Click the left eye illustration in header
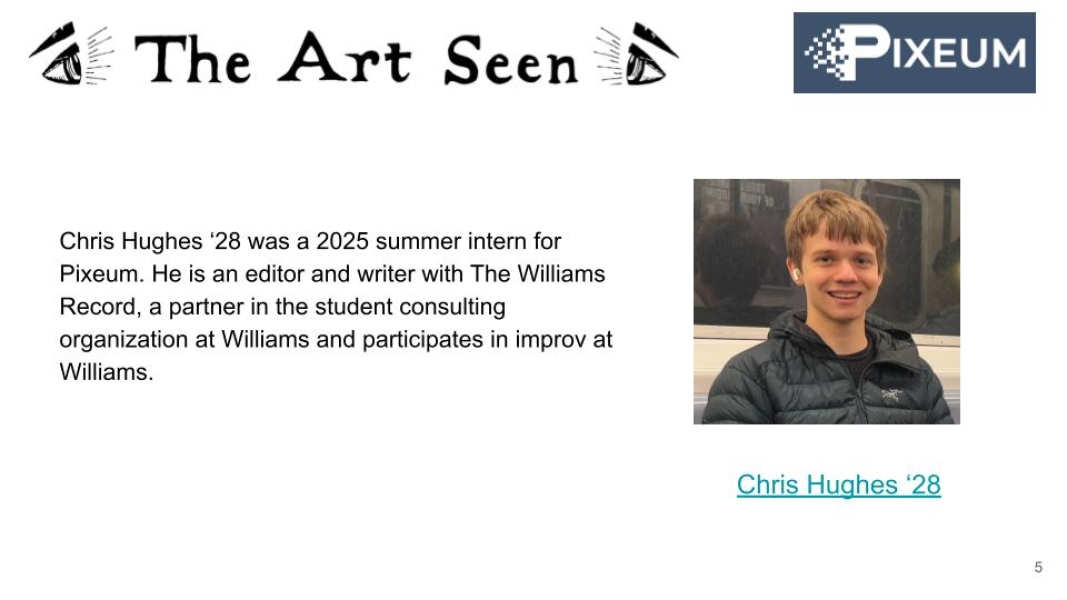Screen dimensions: 1067x600 [x=56, y=54]
